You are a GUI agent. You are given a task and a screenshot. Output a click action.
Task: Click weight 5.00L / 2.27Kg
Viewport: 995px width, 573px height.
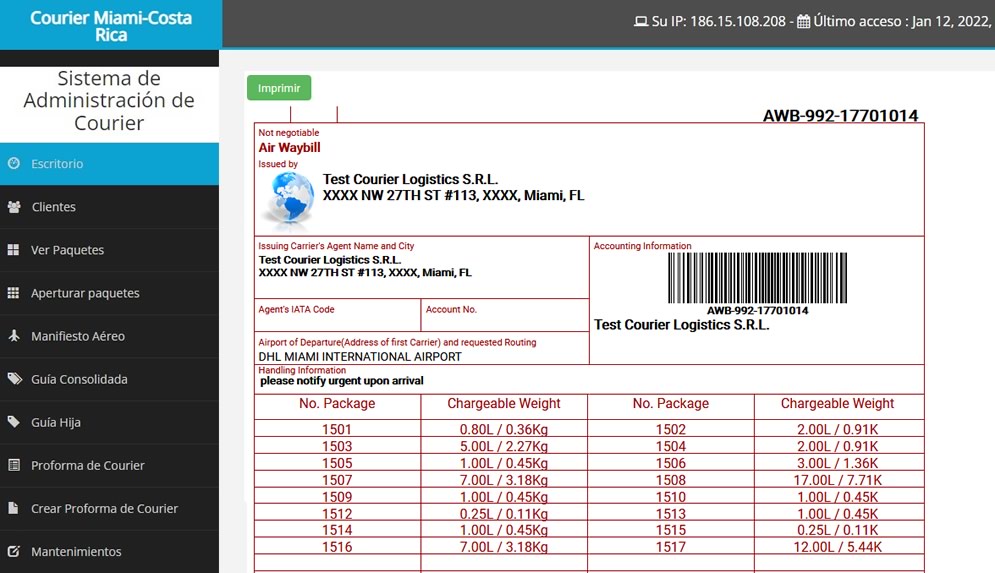[504, 447]
